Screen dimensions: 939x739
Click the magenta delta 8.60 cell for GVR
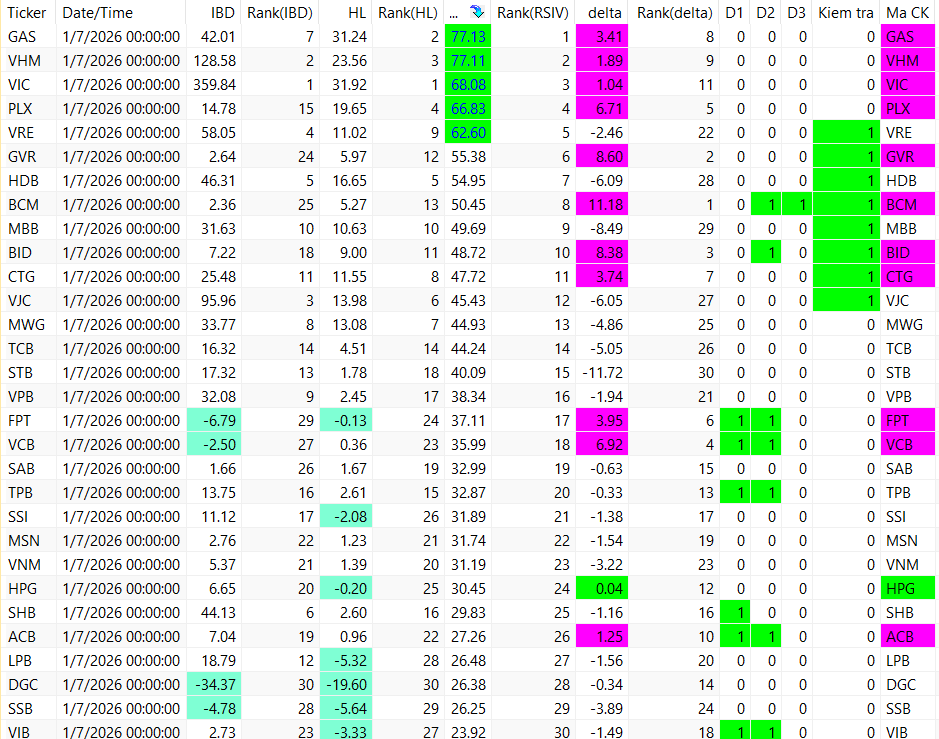click(602, 156)
